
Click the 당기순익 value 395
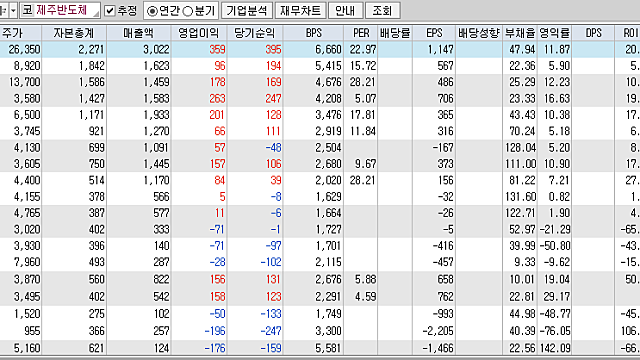tap(273, 50)
